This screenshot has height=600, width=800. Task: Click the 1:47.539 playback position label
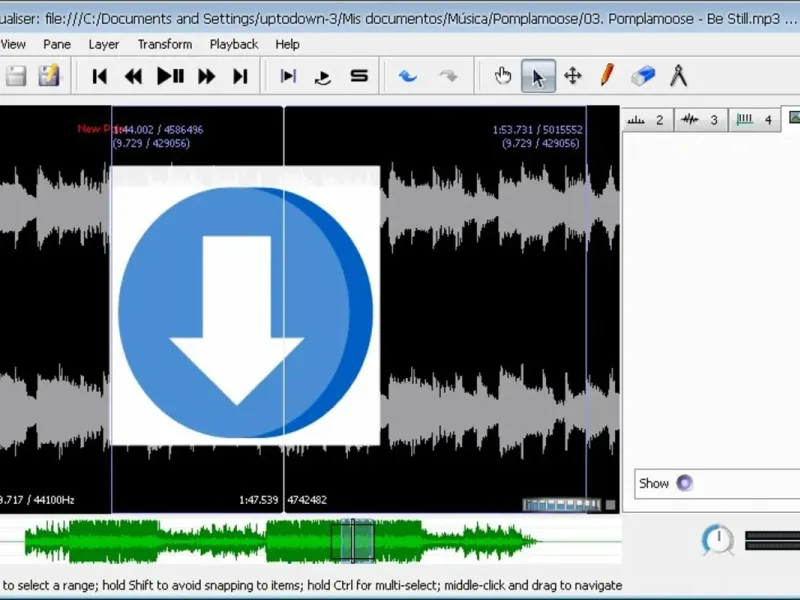point(259,500)
